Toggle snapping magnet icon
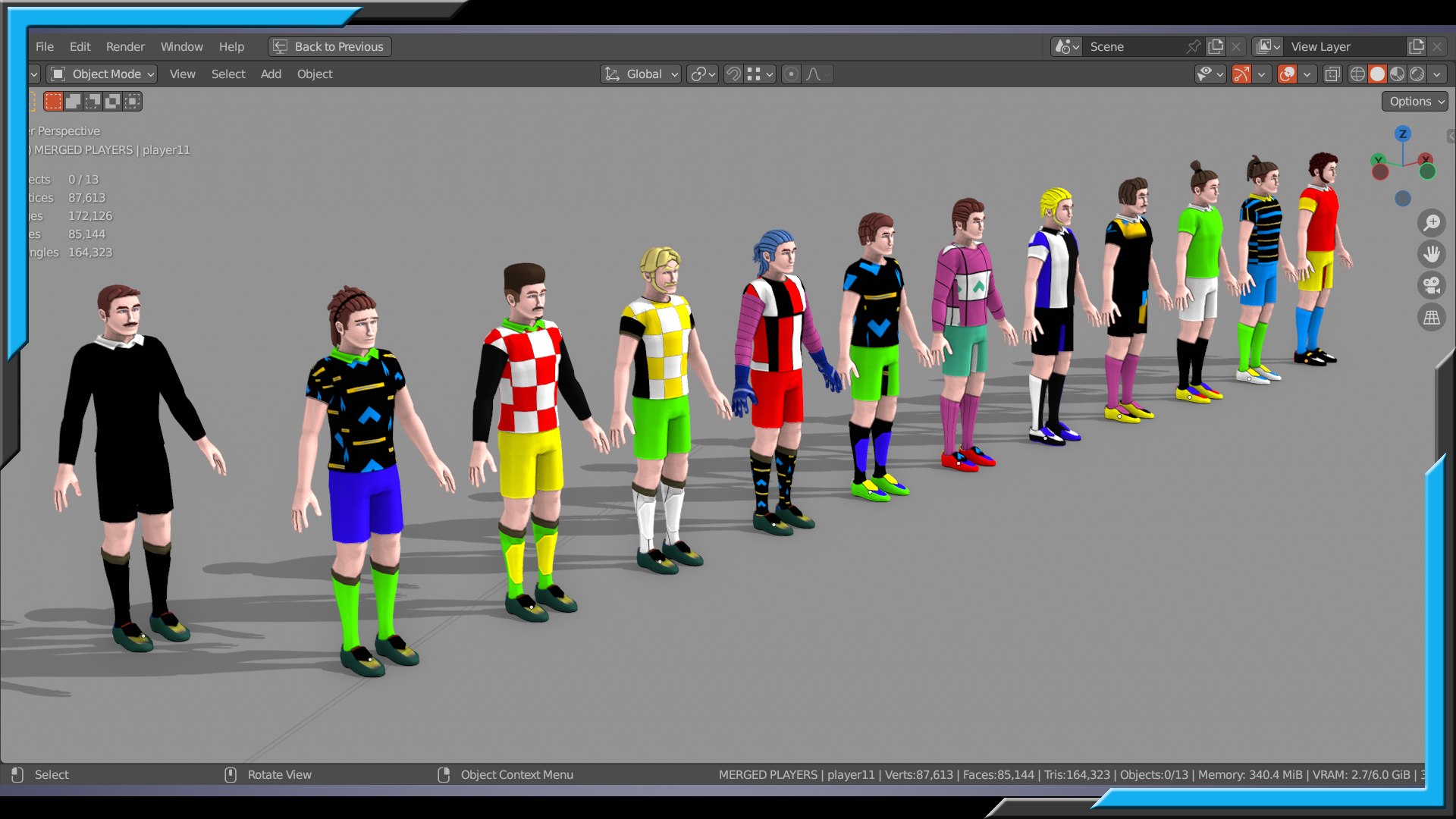 733,74
